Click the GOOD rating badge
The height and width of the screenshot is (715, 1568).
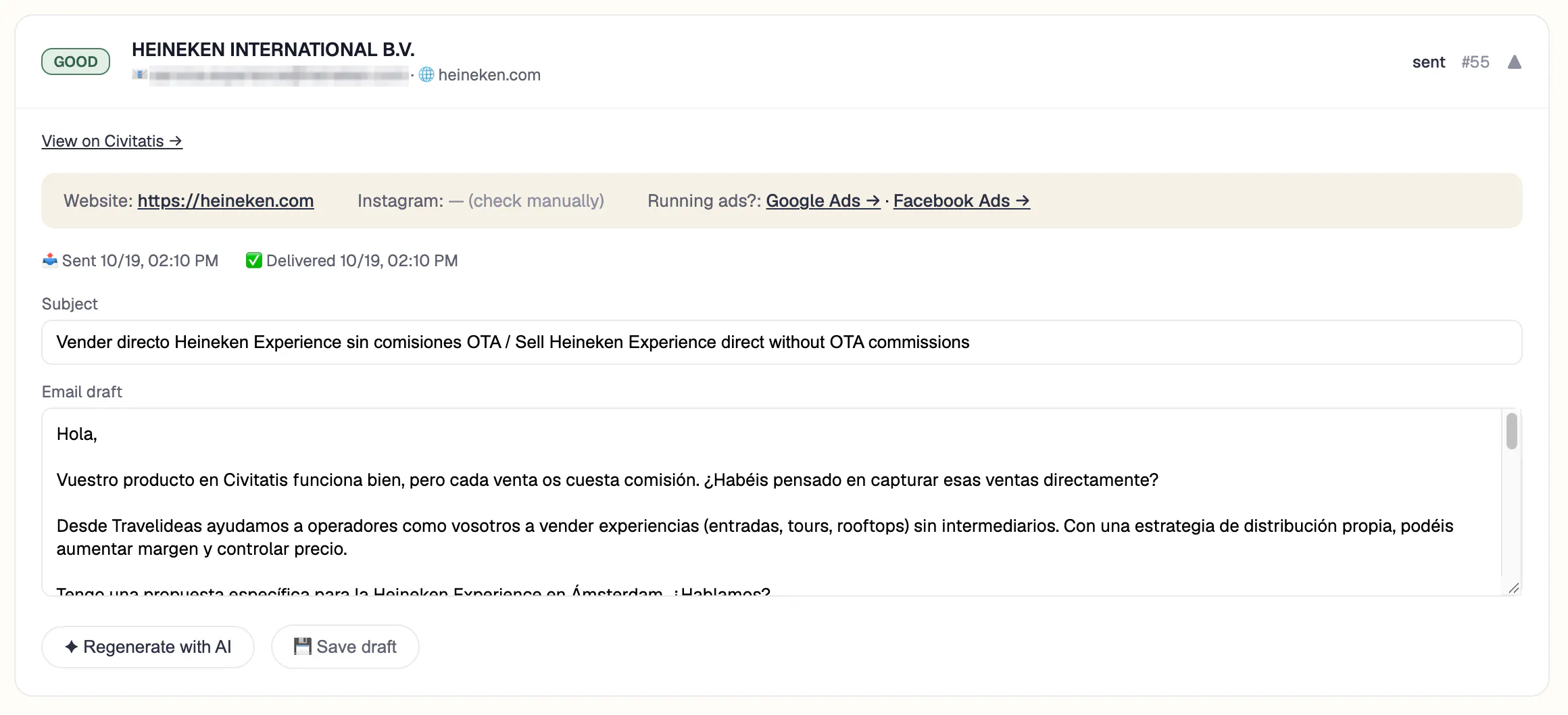point(76,61)
